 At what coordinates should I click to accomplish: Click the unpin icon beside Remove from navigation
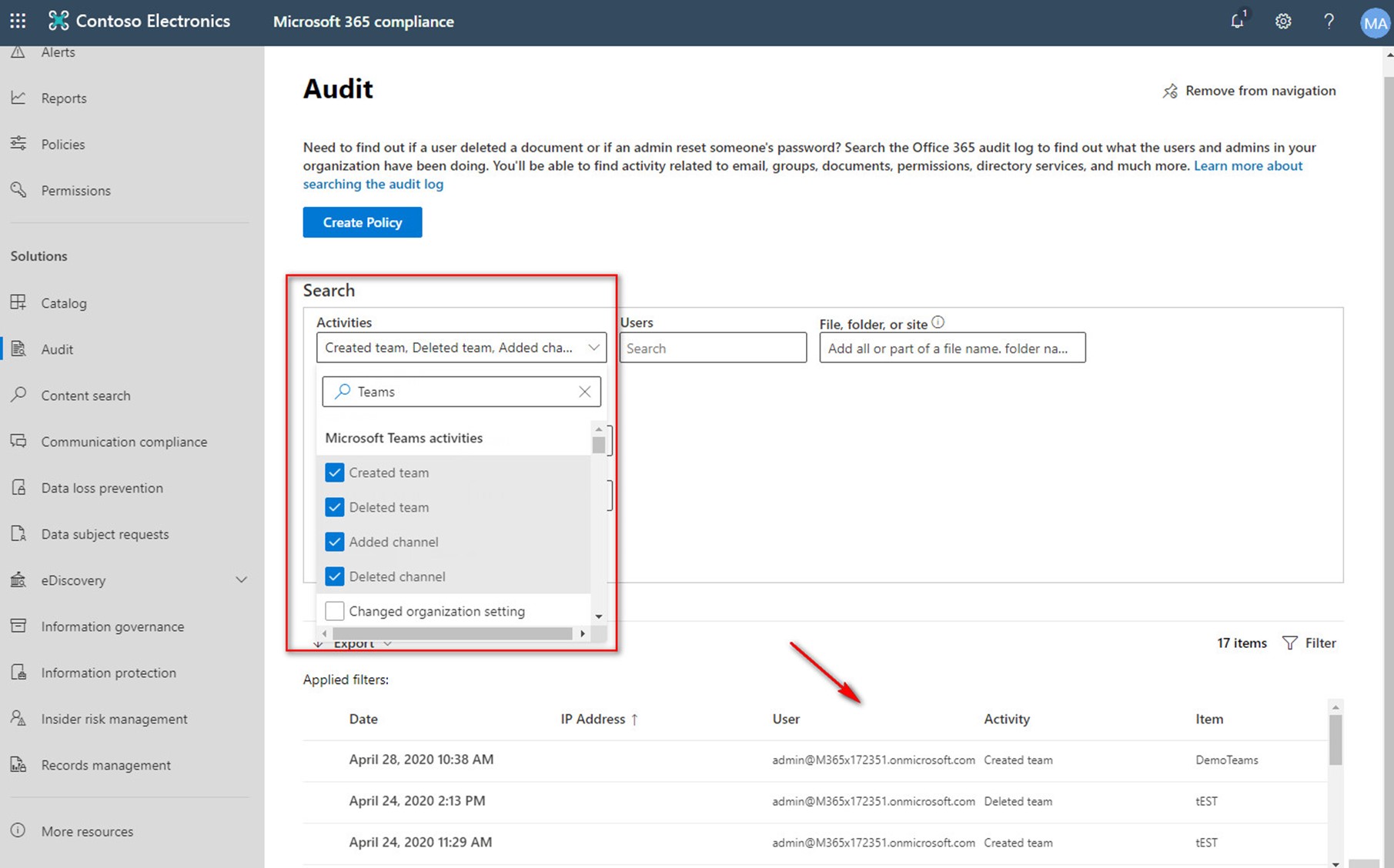click(x=1170, y=91)
